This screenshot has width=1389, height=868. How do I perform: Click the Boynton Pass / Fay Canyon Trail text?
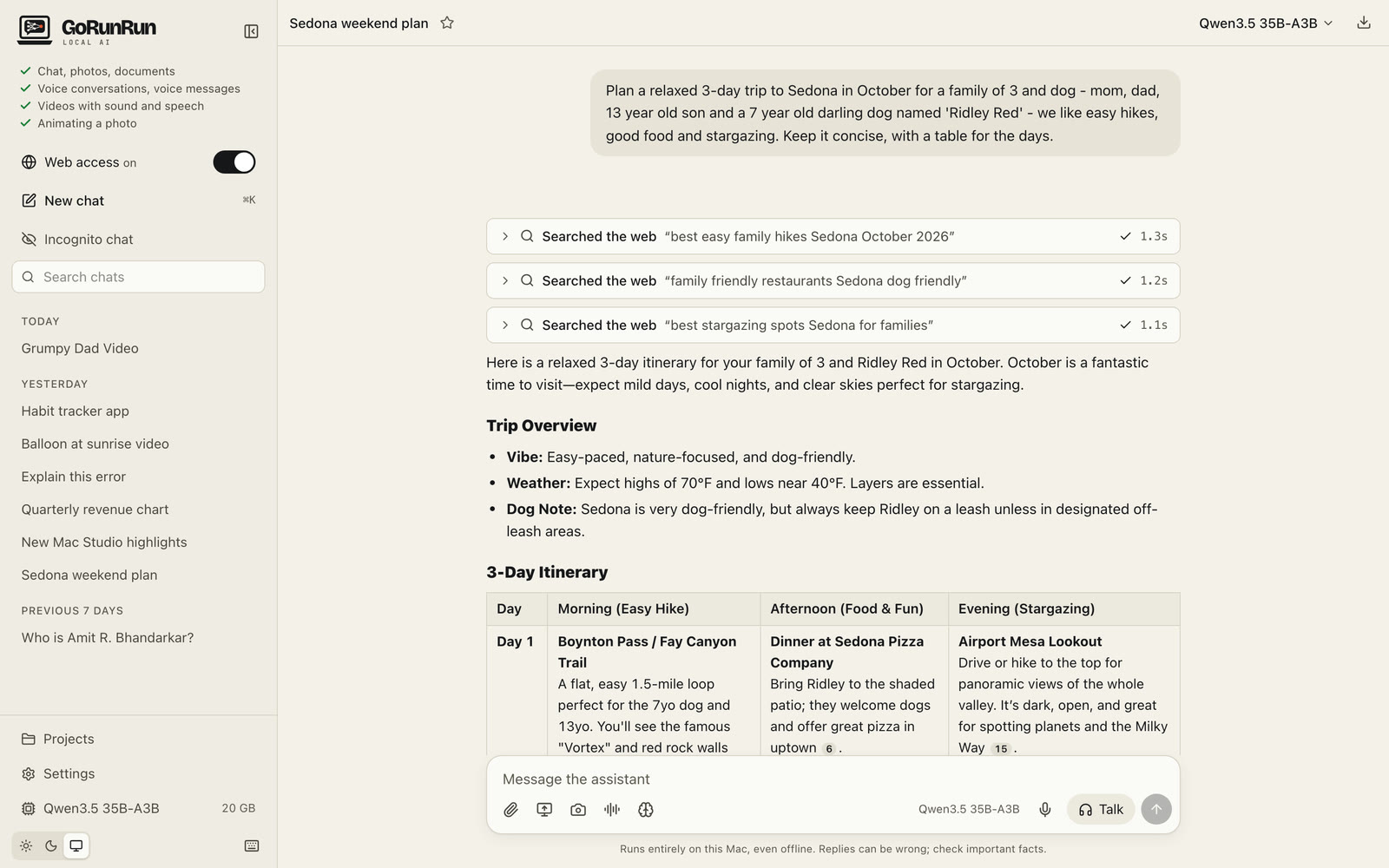coord(647,652)
